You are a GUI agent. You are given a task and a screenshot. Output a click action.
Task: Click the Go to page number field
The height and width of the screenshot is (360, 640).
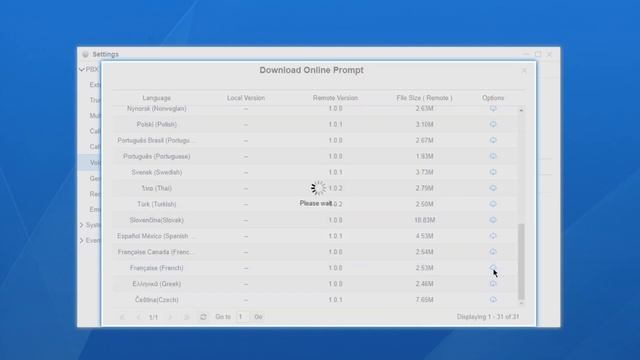(x=242, y=317)
